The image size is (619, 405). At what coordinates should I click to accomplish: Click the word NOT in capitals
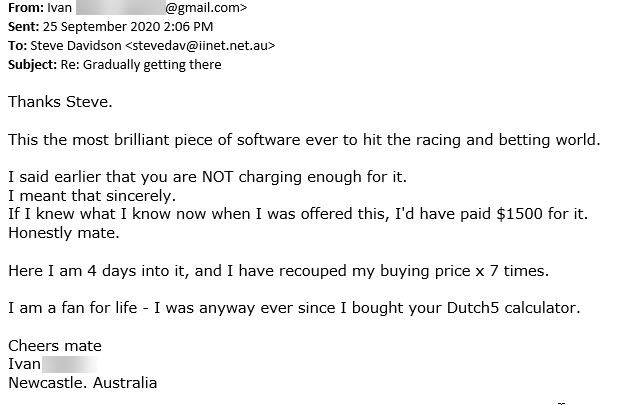[218, 177]
